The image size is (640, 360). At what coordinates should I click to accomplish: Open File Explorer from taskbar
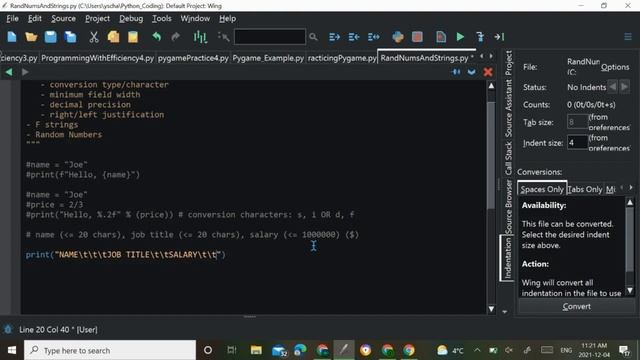click(256, 350)
